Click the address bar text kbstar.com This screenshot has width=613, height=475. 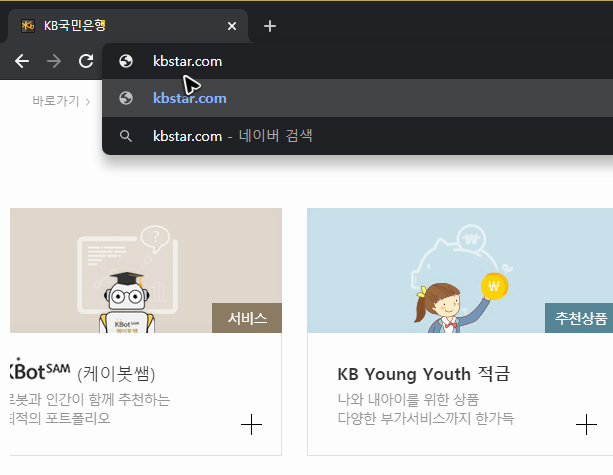point(187,61)
